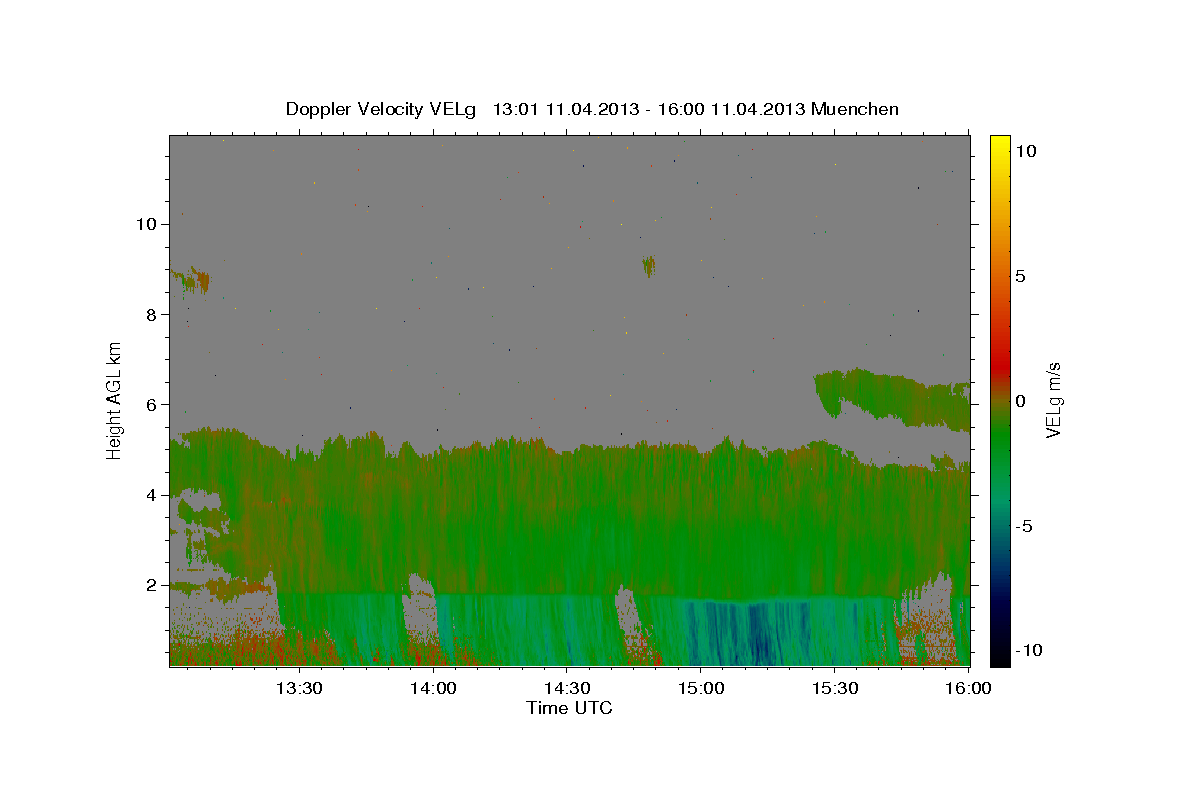
Task: Click the colorbar value -5
Action: 1023,526
